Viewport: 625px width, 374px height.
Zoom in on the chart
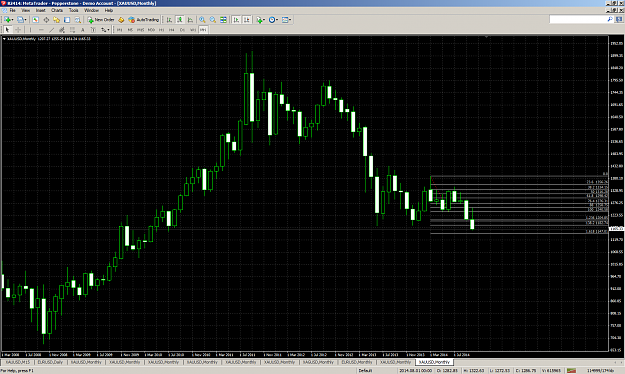[202, 20]
